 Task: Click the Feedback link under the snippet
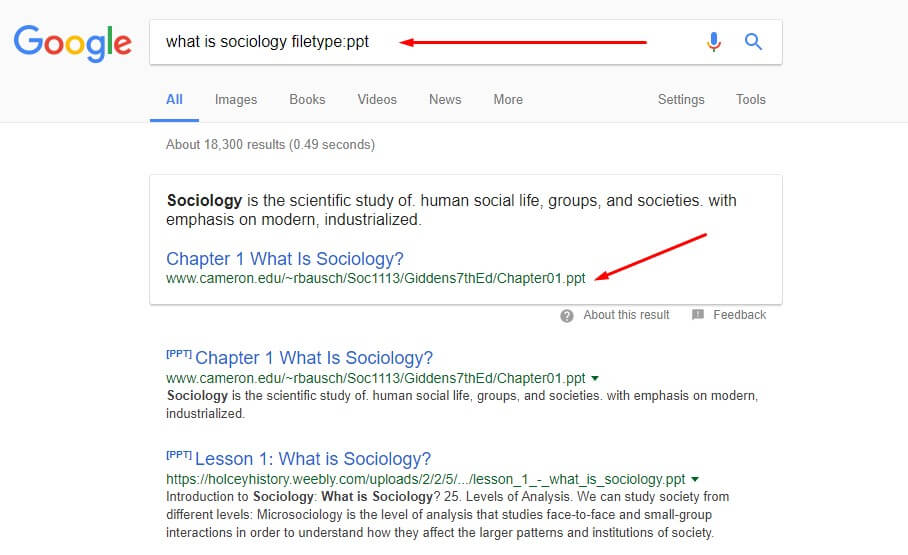[739, 315]
